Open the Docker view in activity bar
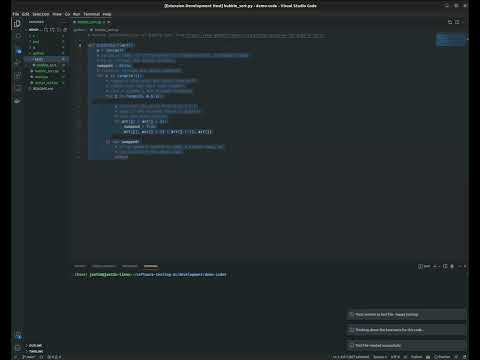The image size is (480, 360). pyautogui.click(x=18, y=101)
